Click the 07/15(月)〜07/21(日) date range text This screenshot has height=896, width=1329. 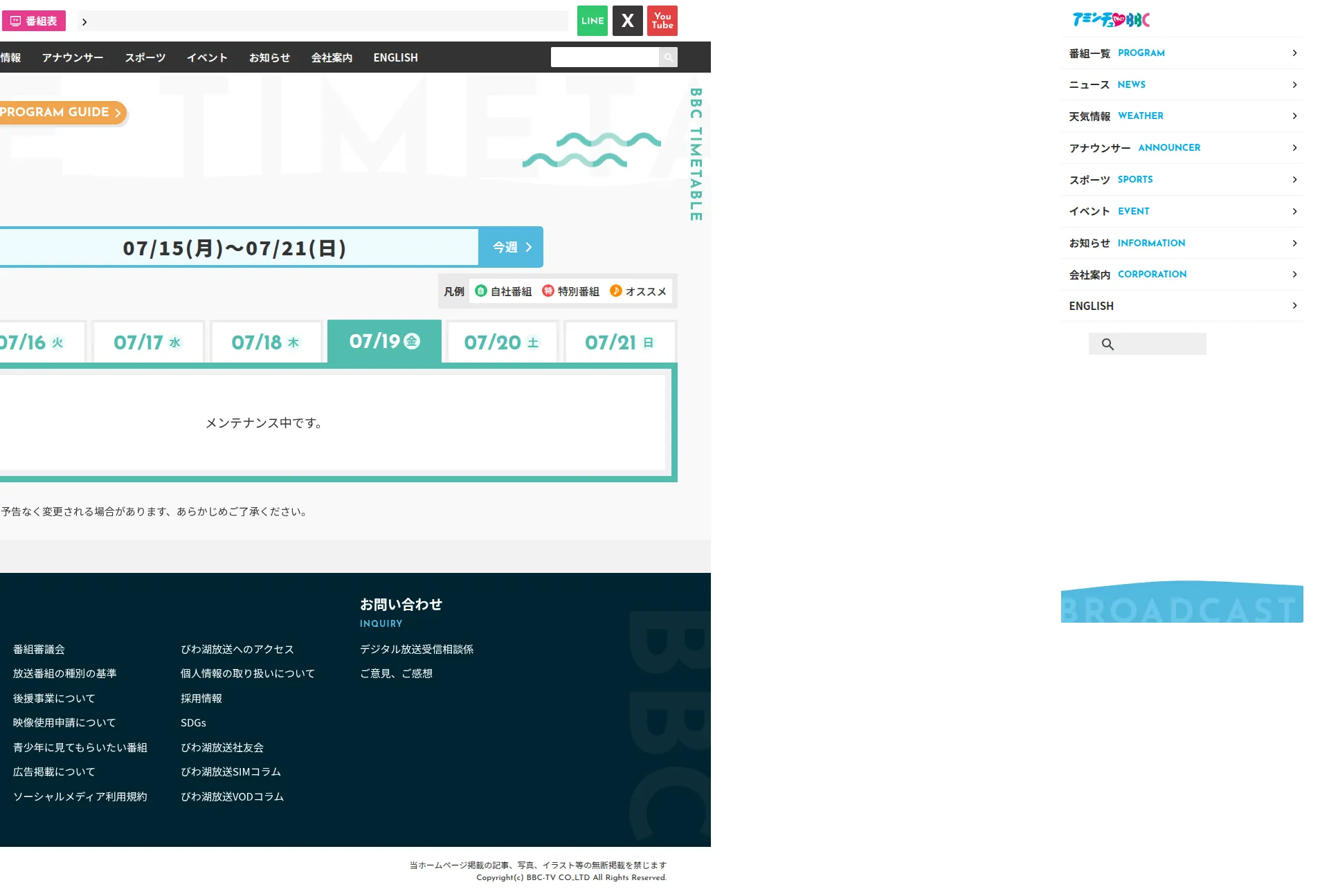(x=235, y=248)
